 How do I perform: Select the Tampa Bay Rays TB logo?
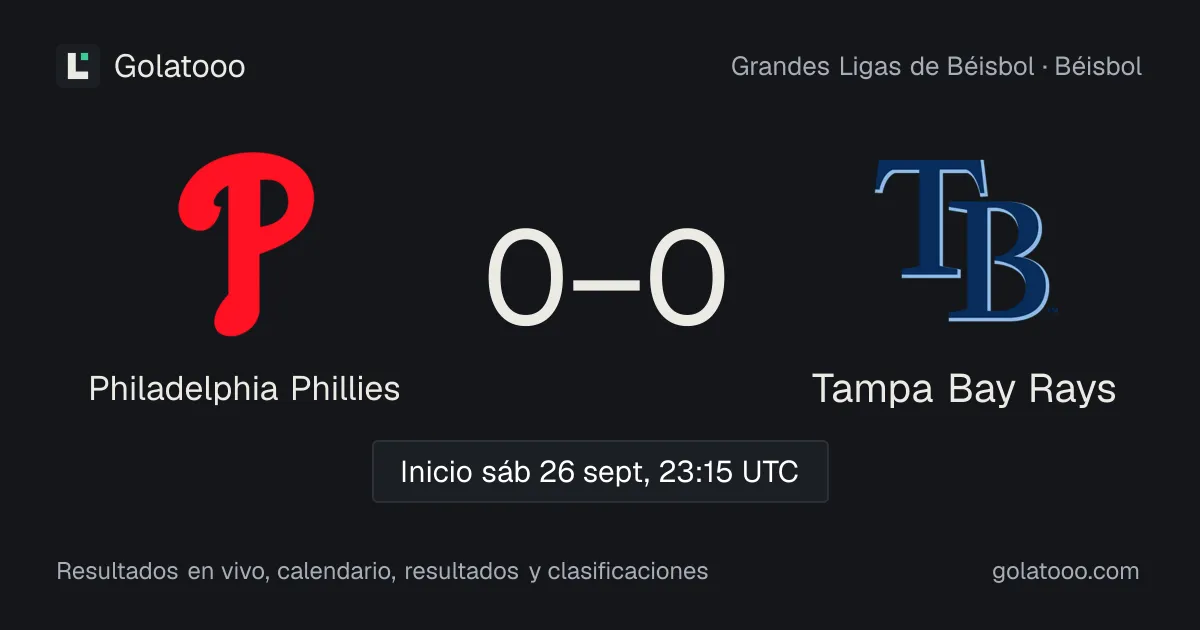click(x=963, y=240)
